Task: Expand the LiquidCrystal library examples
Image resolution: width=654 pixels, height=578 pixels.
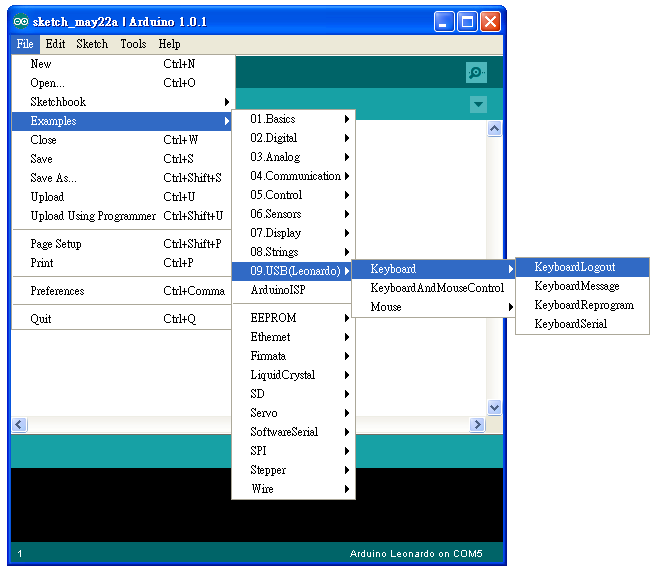Action: 294,375
